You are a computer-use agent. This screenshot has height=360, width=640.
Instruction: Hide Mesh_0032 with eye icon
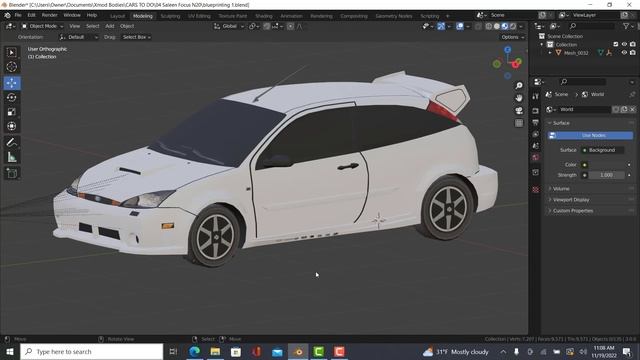pyautogui.click(x=624, y=53)
